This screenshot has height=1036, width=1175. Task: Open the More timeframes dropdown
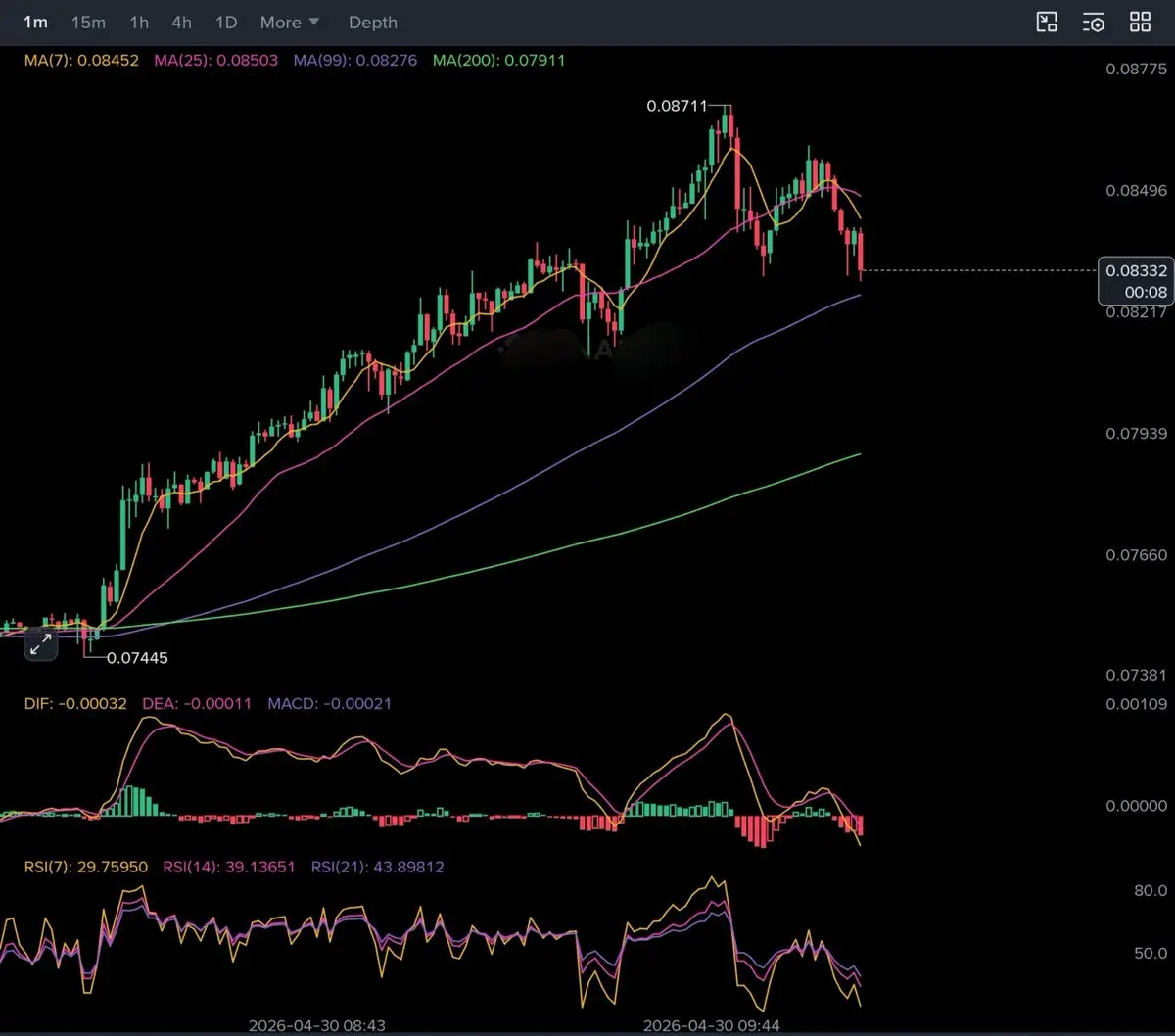(290, 22)
